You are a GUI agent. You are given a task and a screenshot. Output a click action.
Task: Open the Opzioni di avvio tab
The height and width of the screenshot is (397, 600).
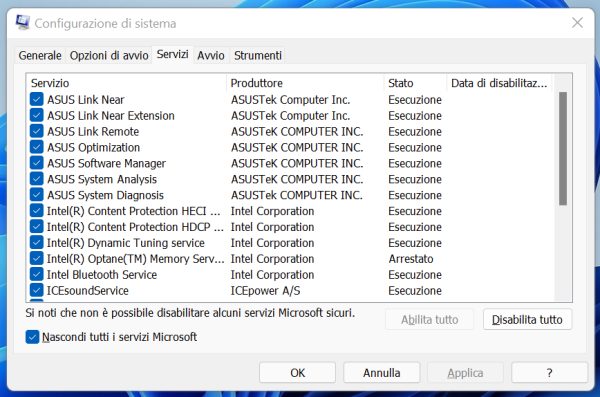point(109,56)
